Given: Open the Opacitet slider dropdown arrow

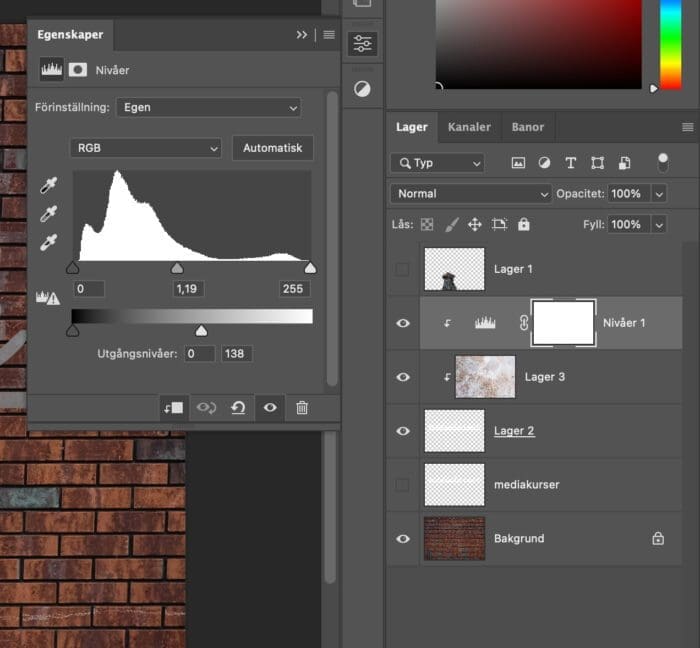Looking at the screenshot, I should (659, 194).
